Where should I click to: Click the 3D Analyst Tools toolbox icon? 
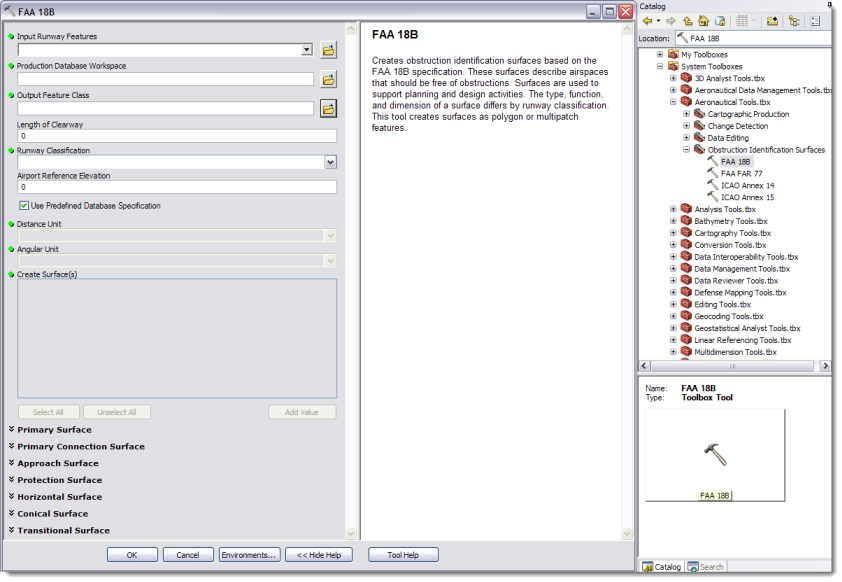pyautogui.click(x=686, y=78)
